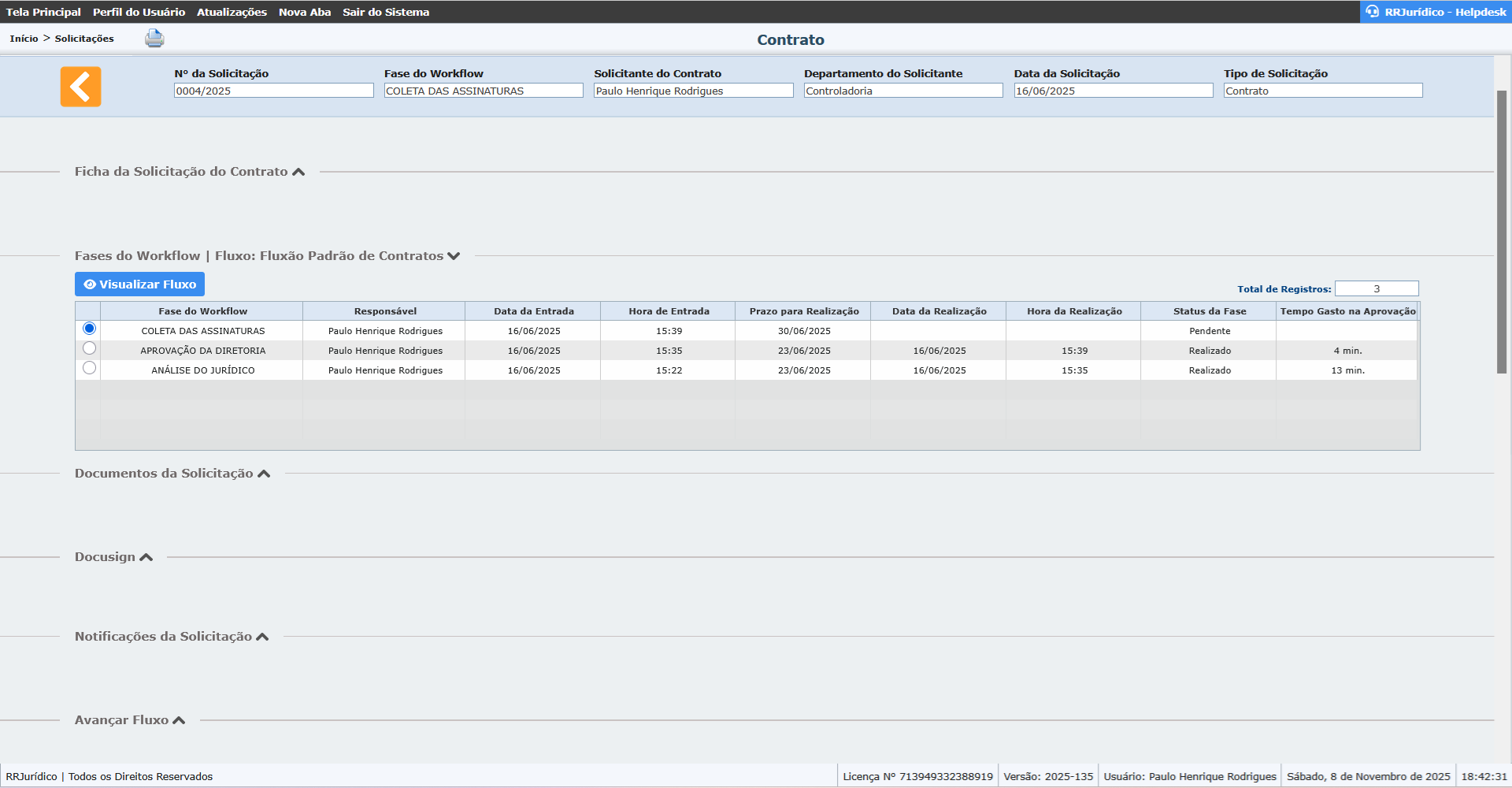This screenshot has height=788, width=1512.
Task: Expand Ficha da Solicitação do Contrato section
Action: [298, 172]
